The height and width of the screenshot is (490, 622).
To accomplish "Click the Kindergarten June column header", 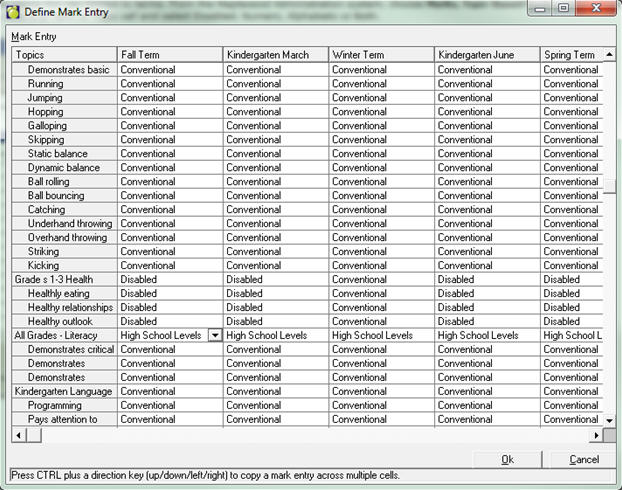I will [x=487, y=54].
